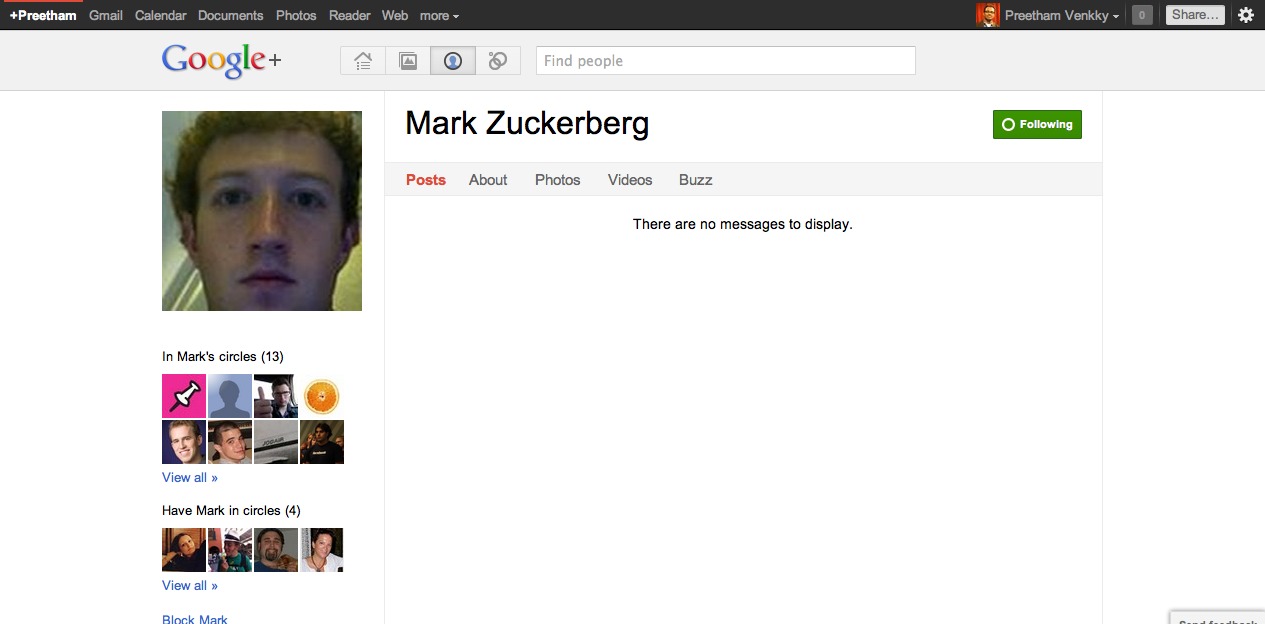Screen dimensions: 1265x624
Task: Expand the 'more' dropdown in top bar
Action: 440,15
